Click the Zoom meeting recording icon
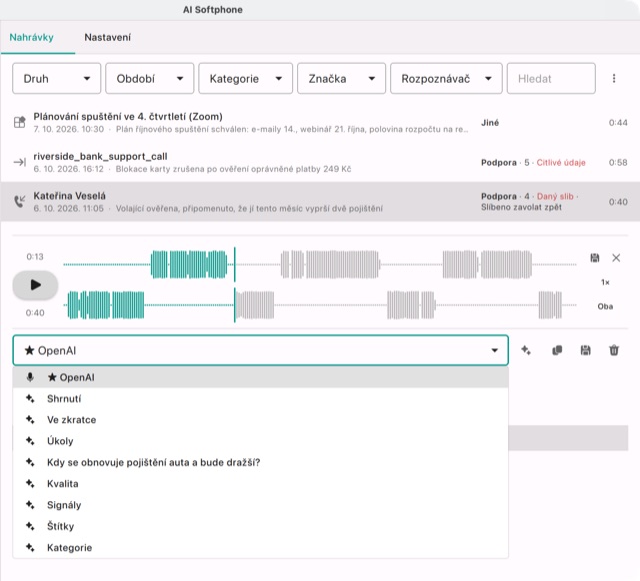The width and height of the screenshot is (640, 581). [x=19, y=122]
